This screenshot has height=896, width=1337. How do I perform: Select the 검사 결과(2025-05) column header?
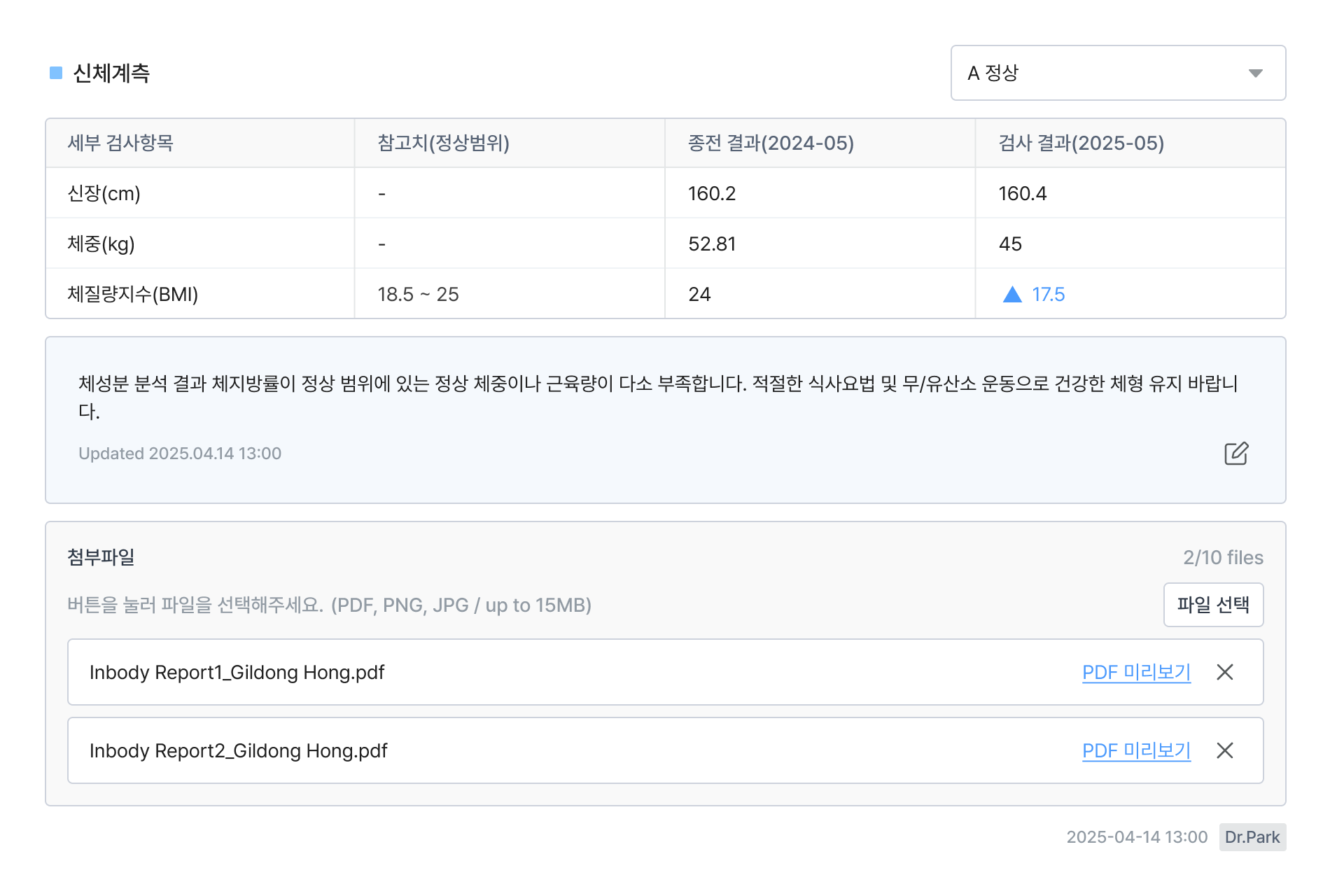pyautogui.click(x=1081, y=143)
